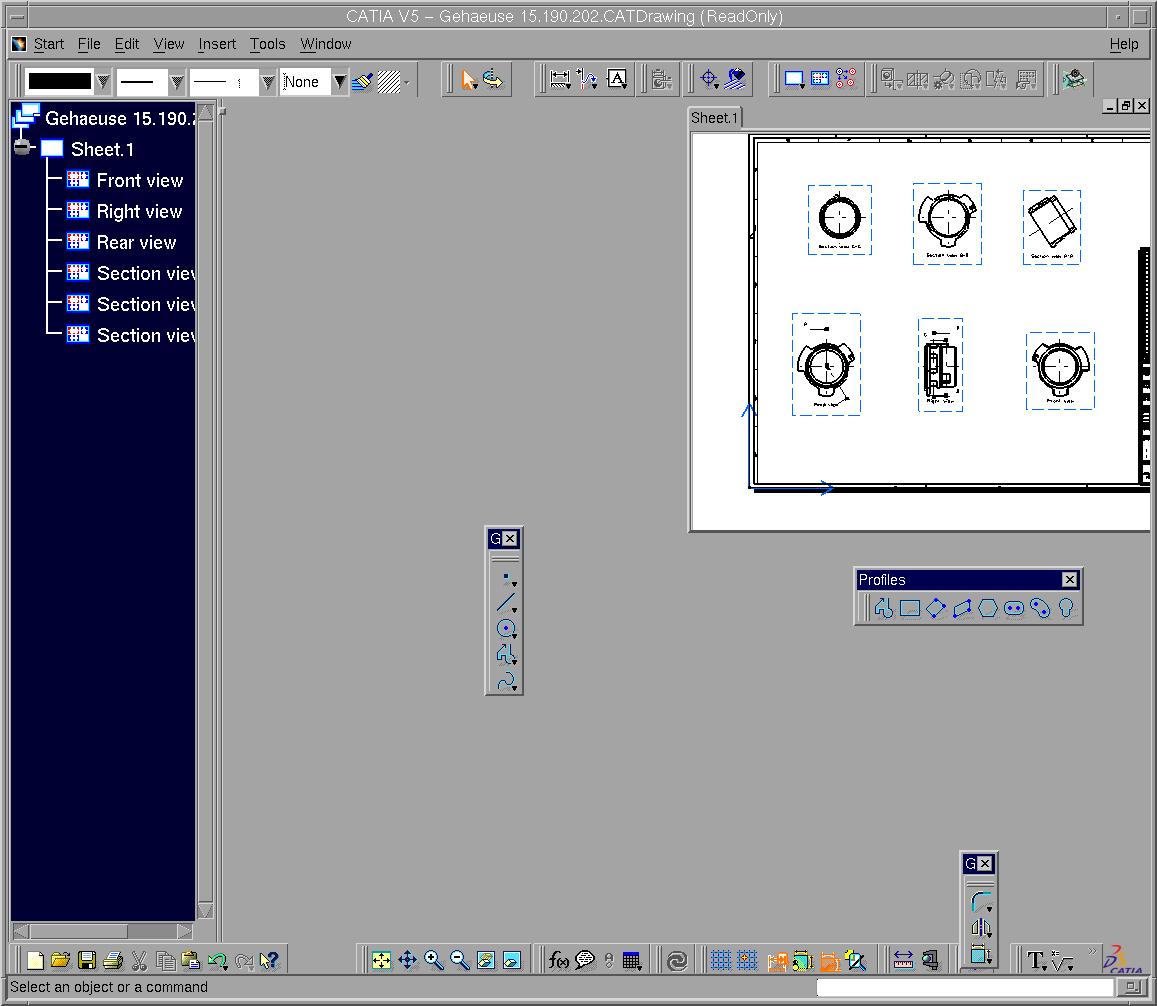This screenshot has width=1157, height=1006.
Task: Select the Line tool in floating geometry toolbar
Action: pos(506,603)
